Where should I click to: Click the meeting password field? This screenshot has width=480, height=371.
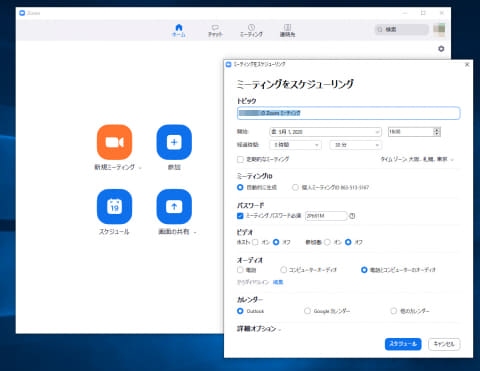coord(326,216)
